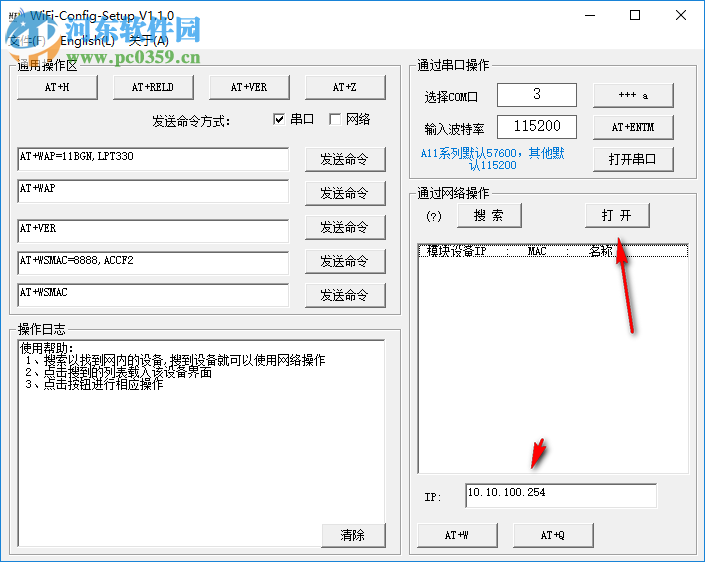Select the 模块设备IP : MAC : 名称 header row
The width and height of the screenshot is (705, 562).
coord(553,251)
